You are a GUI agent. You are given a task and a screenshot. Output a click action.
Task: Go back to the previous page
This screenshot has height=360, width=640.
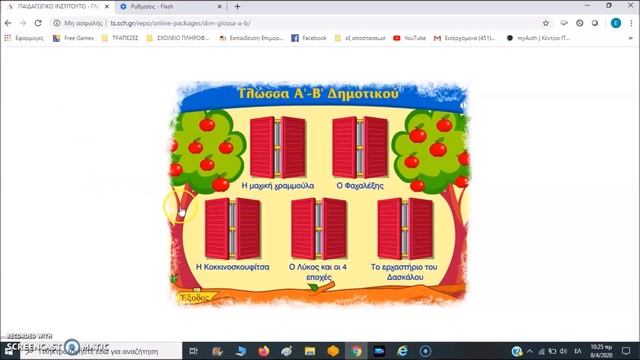click(8, 23)
